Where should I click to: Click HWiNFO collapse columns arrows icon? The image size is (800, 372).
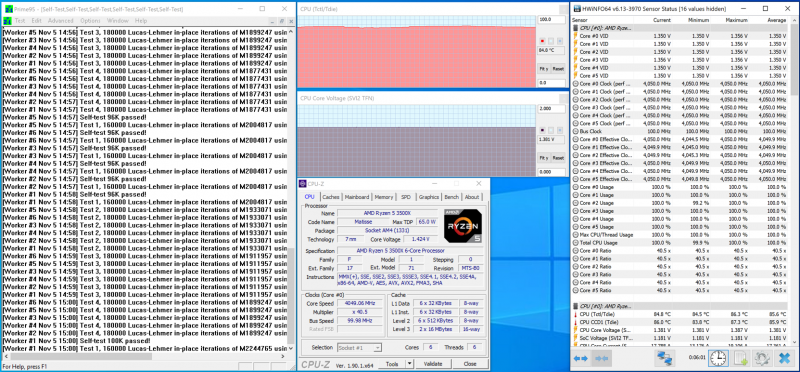tap(601, 359)
